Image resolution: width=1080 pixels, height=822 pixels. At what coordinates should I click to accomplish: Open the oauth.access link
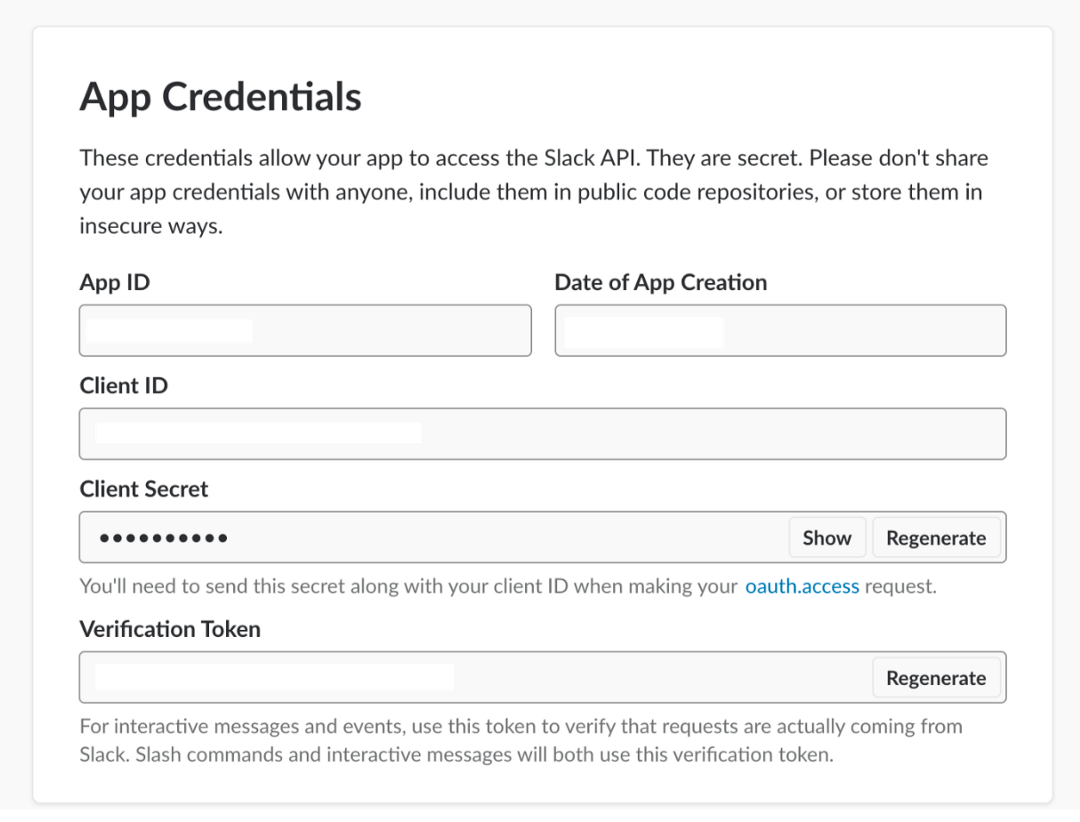[802, 586]
